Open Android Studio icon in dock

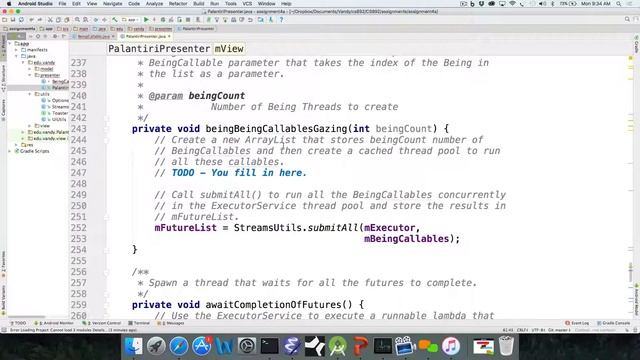tap(338, 346)
